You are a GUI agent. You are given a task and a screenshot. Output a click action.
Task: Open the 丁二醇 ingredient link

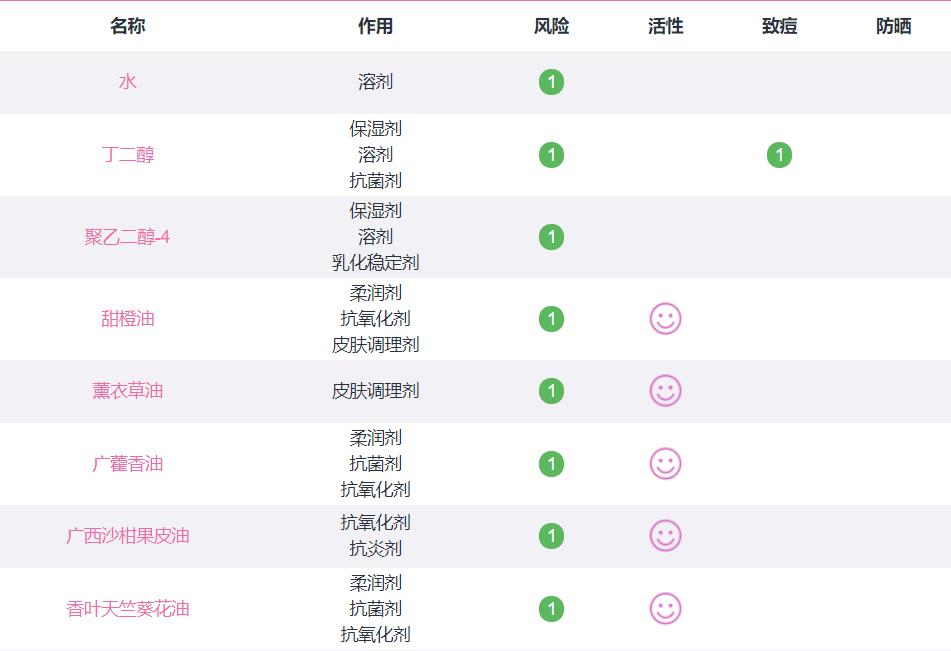pos(128,155)
